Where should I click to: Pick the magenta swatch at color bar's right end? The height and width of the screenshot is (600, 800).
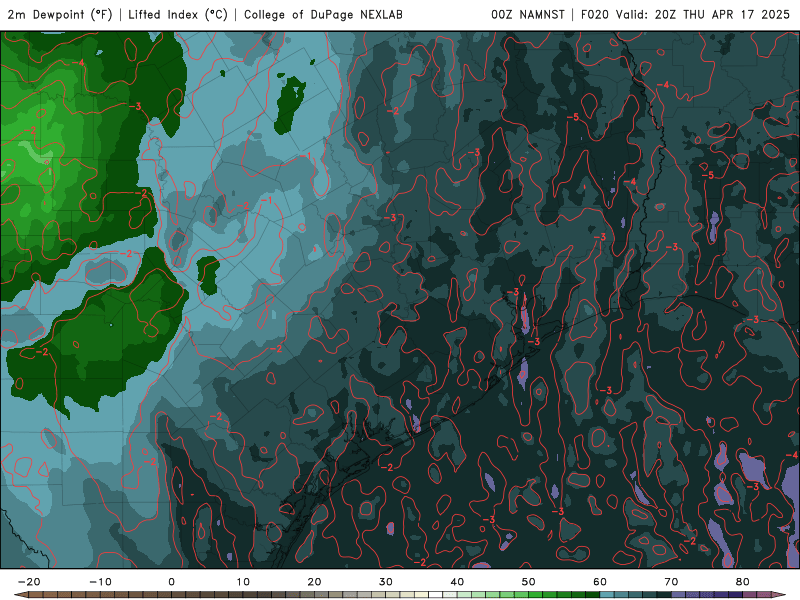click(x=764, y=595)
